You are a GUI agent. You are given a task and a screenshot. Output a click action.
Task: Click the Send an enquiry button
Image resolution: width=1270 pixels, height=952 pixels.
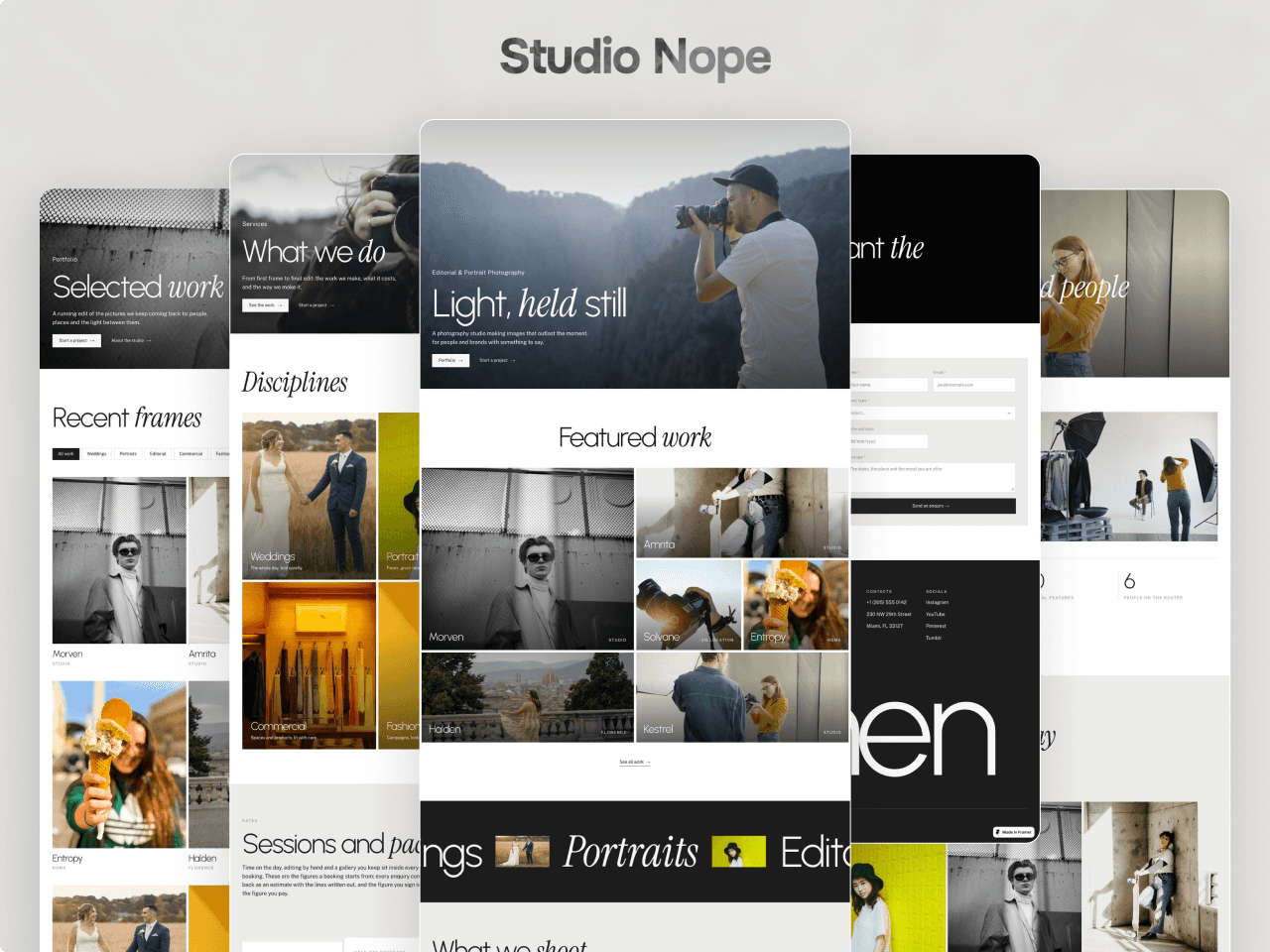(933, 506)
